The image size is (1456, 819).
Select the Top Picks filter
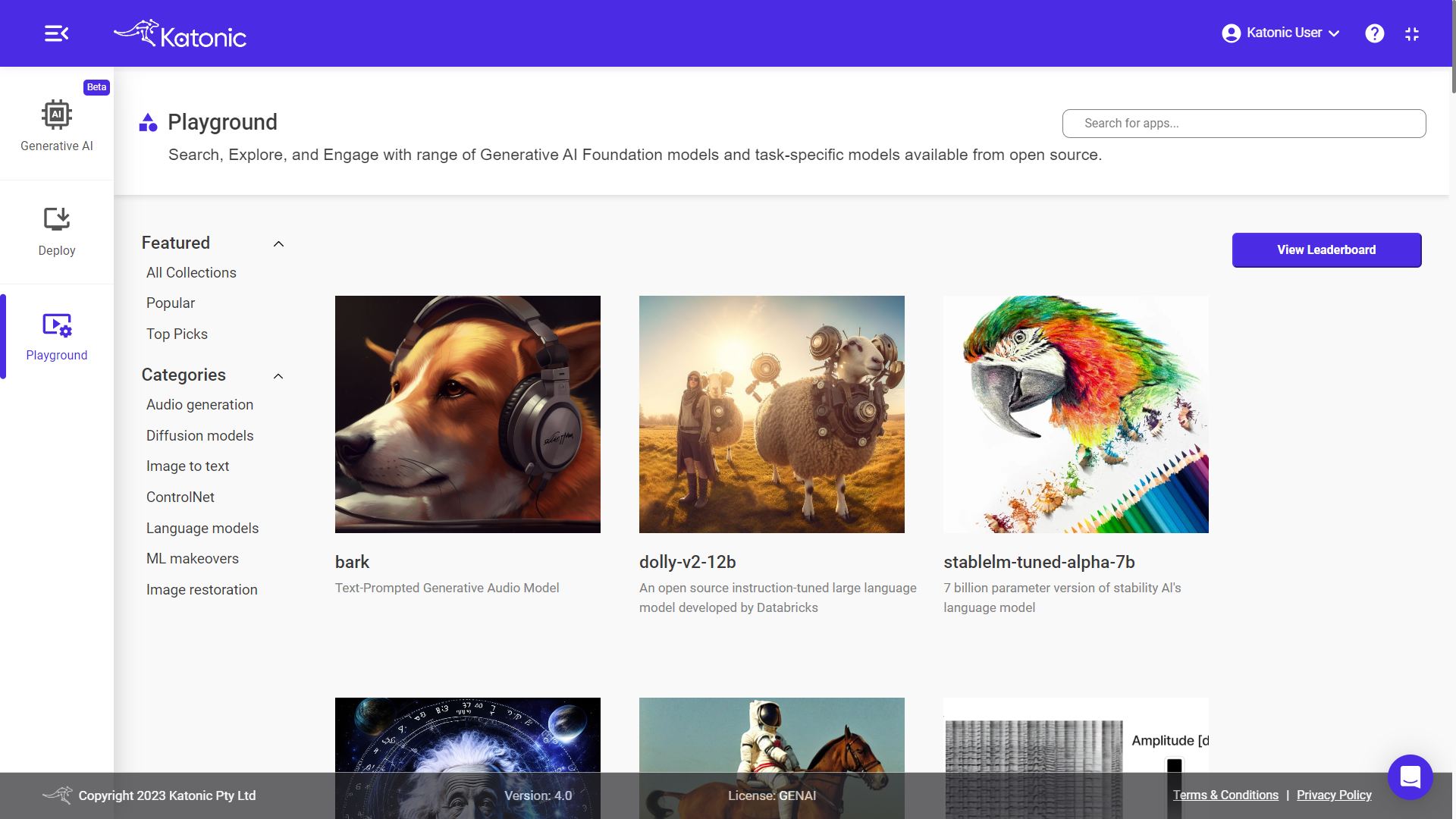[x=177, y=334]
